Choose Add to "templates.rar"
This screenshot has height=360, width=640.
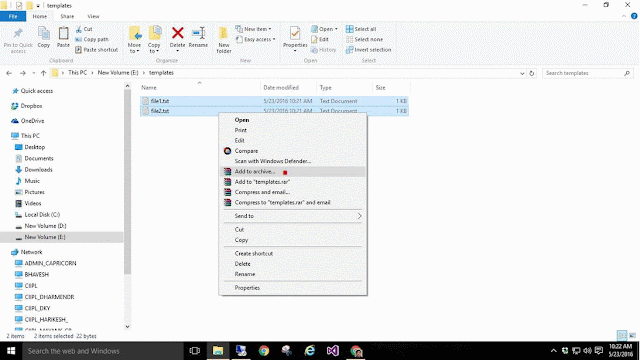point(293,182)
